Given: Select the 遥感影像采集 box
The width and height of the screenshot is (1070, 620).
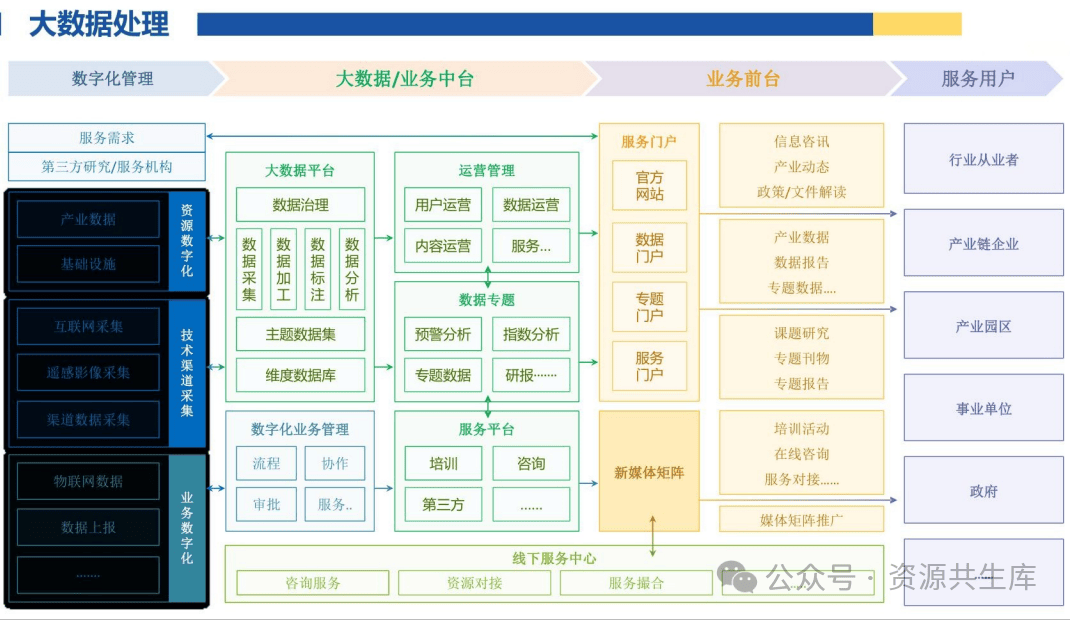Looking at the screenshot, I should [88, 372].
